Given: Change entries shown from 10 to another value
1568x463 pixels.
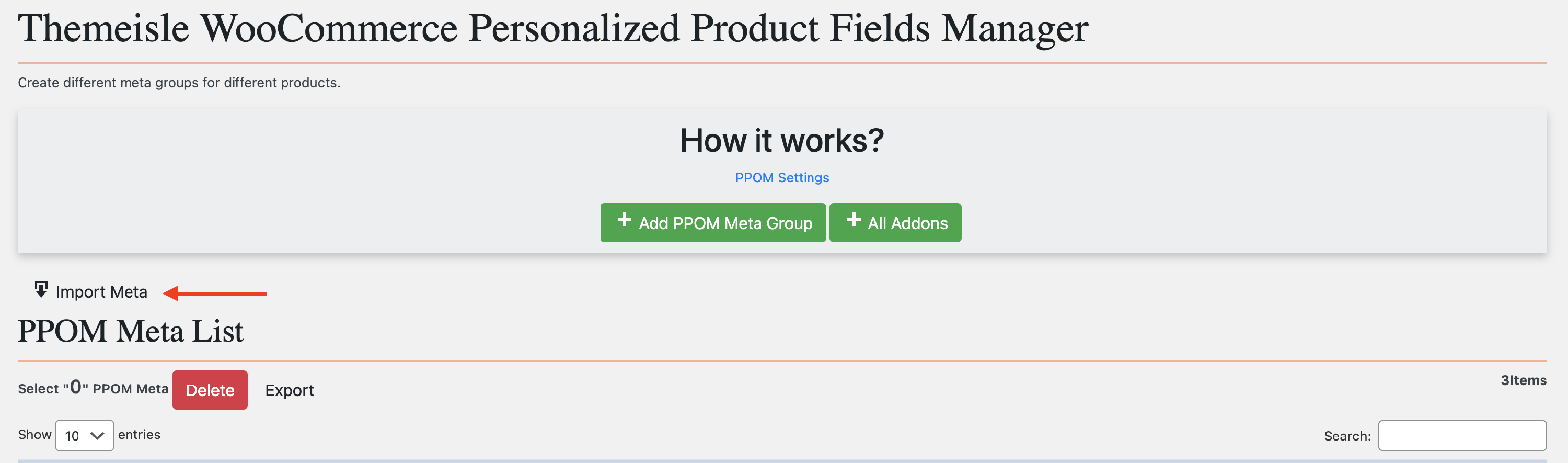Looking at the screenshot, I should (84, 435).
